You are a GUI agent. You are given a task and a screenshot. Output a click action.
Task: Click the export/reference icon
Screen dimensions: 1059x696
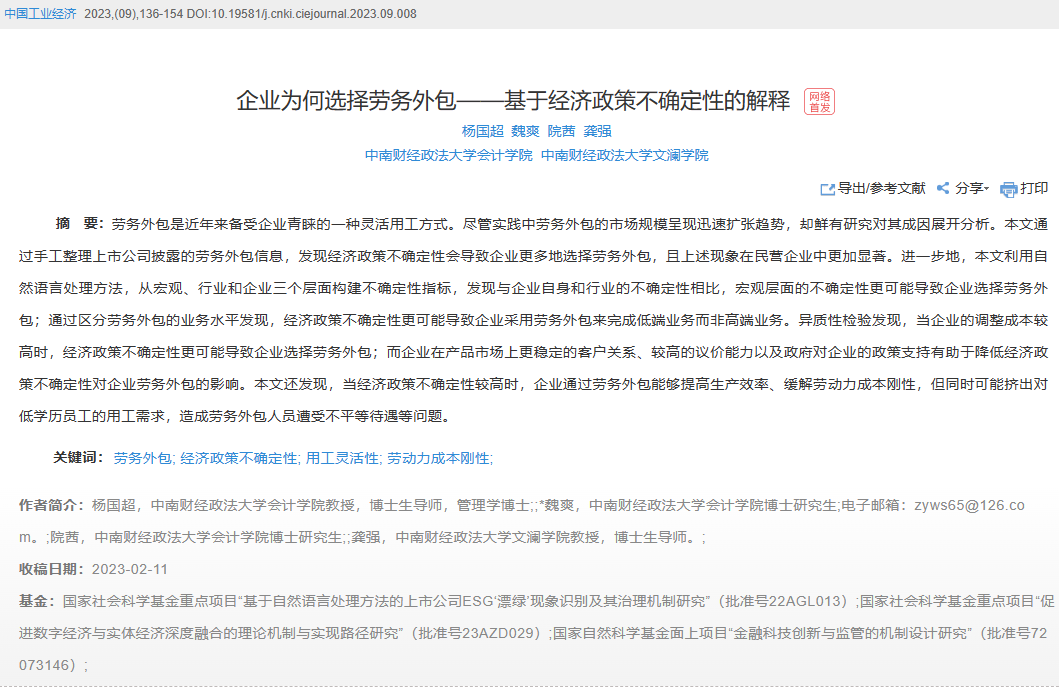coord(827,189)
